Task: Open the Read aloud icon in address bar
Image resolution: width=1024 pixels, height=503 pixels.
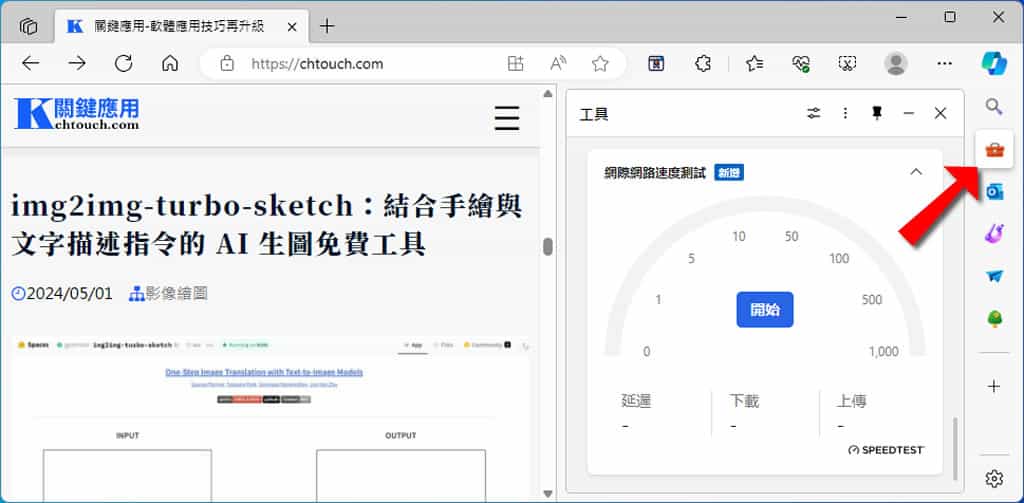Action: (x=559, y=64)
